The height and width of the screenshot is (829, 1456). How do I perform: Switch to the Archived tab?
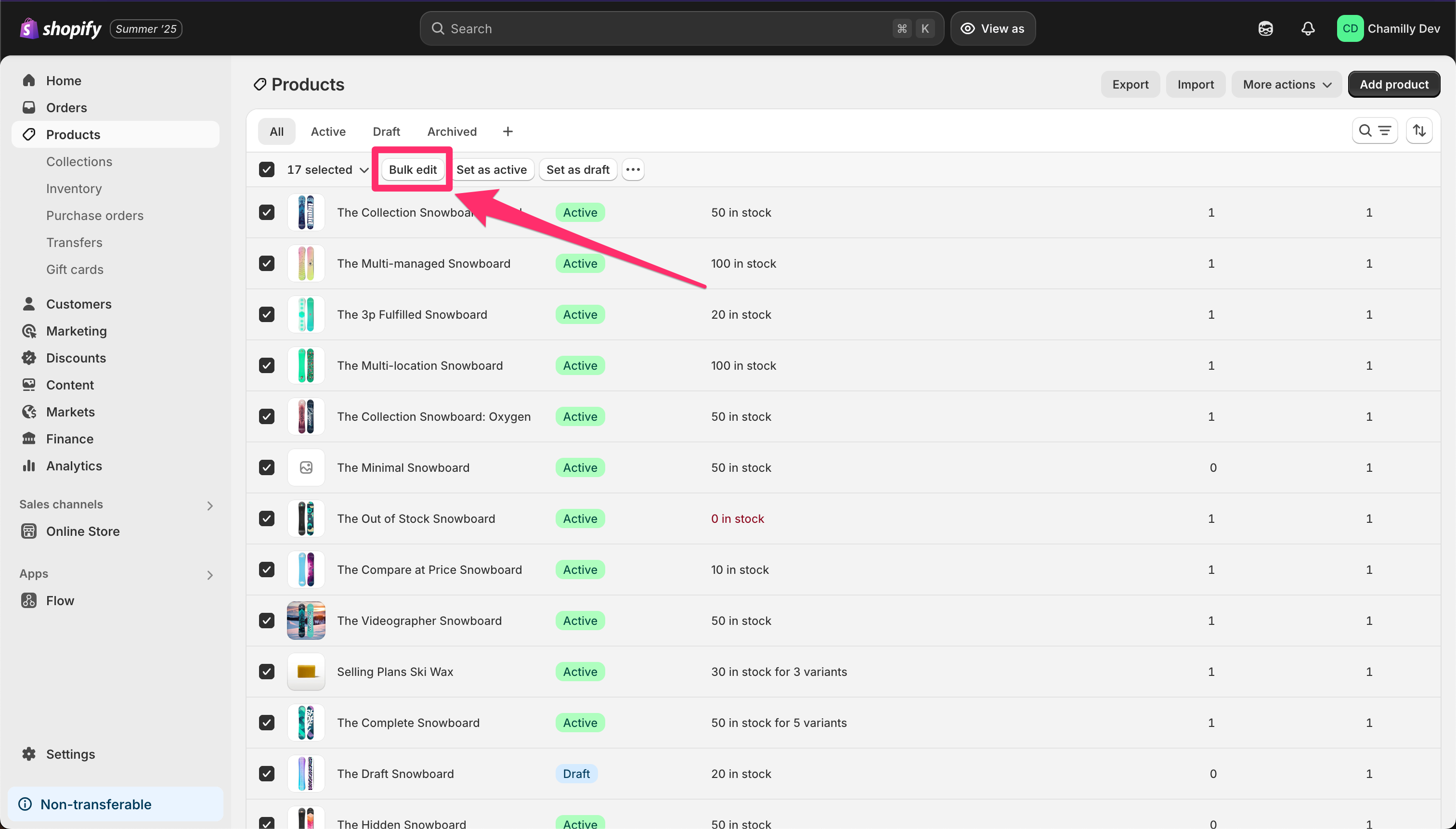coord(452,131)
